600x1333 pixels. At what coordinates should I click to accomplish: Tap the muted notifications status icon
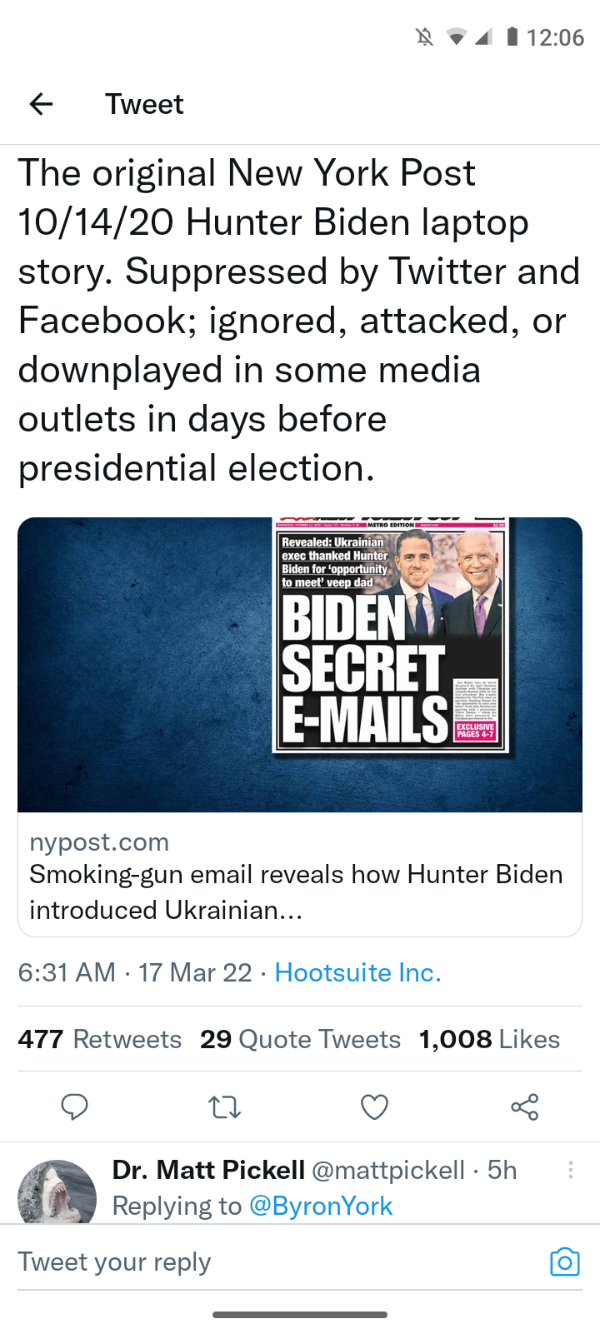click(x=424, y=38)
